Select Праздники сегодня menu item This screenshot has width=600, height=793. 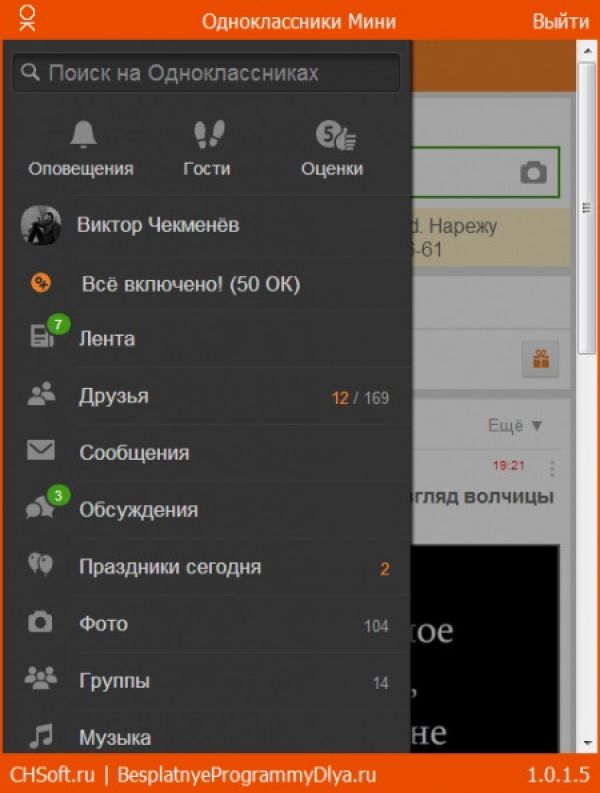pyautogui.click(x=207, y=567)
